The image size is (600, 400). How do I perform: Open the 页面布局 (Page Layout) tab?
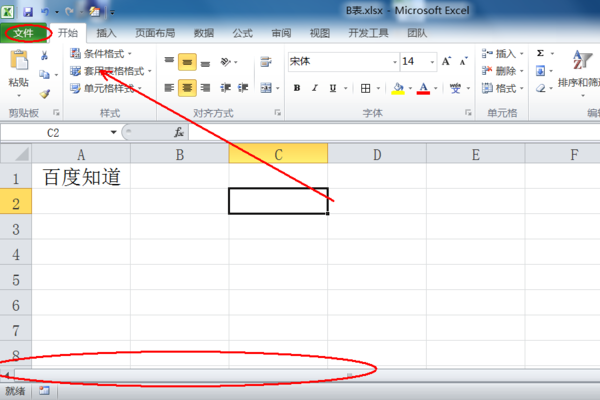155,33
